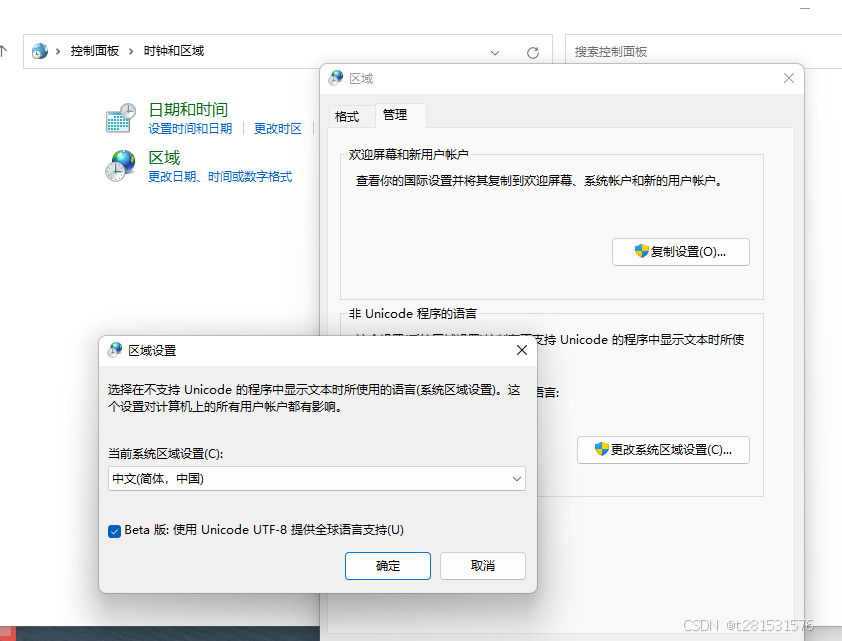Click the Control Panel globe icon in address bar
The width and height of the screenshot is (842, 641).
pos(38,51)
